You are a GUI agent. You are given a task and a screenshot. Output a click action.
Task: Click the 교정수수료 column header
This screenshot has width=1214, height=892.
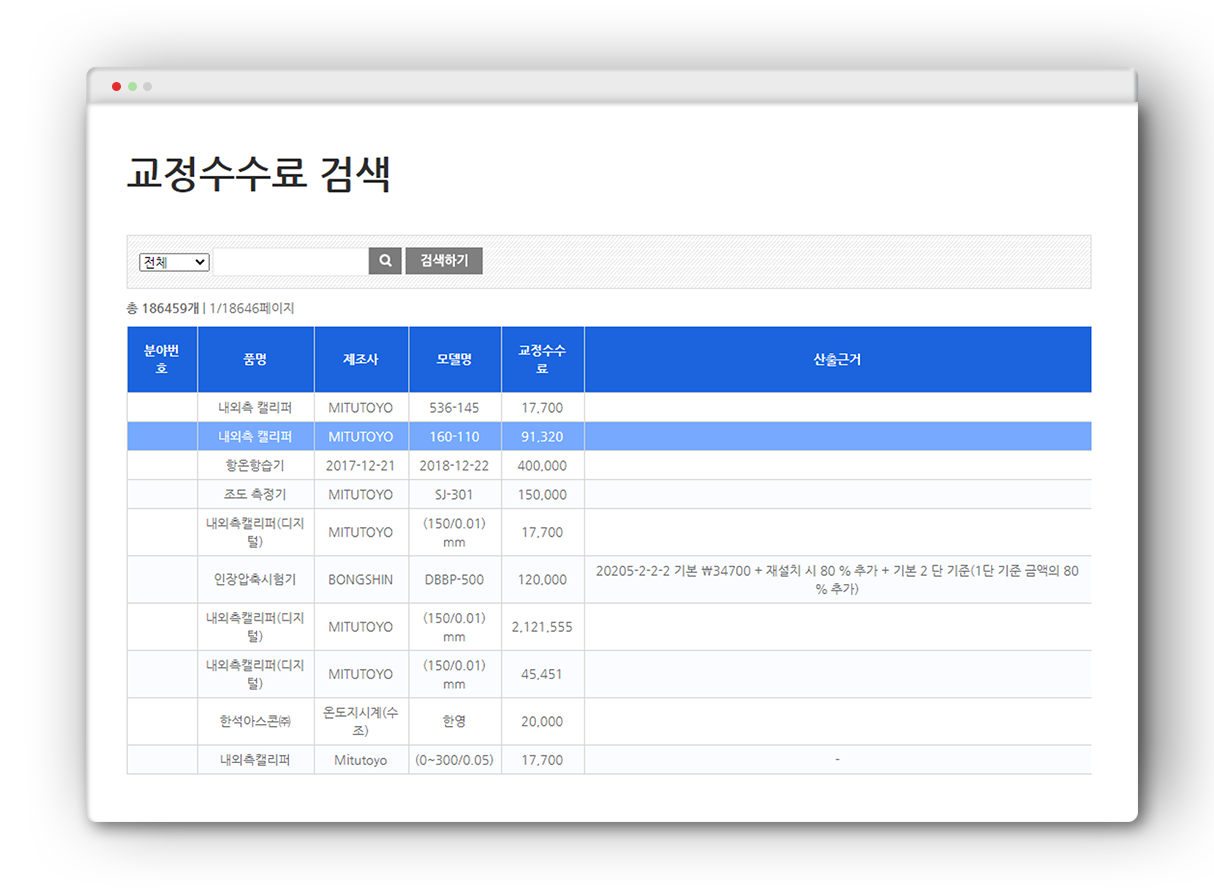click(x=542, y=359)
